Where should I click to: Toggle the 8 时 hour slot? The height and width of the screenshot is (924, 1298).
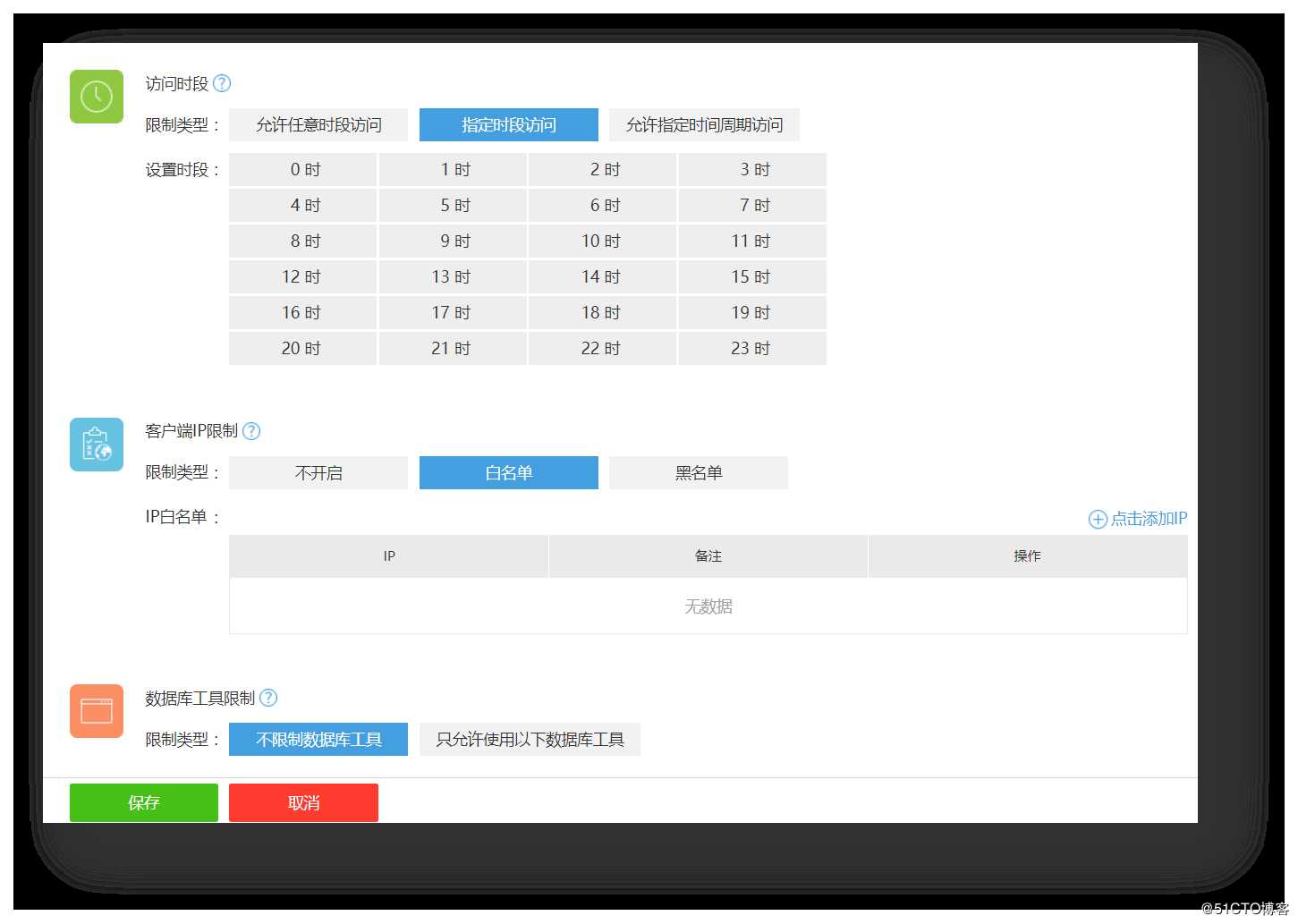[x=302, y=242]
